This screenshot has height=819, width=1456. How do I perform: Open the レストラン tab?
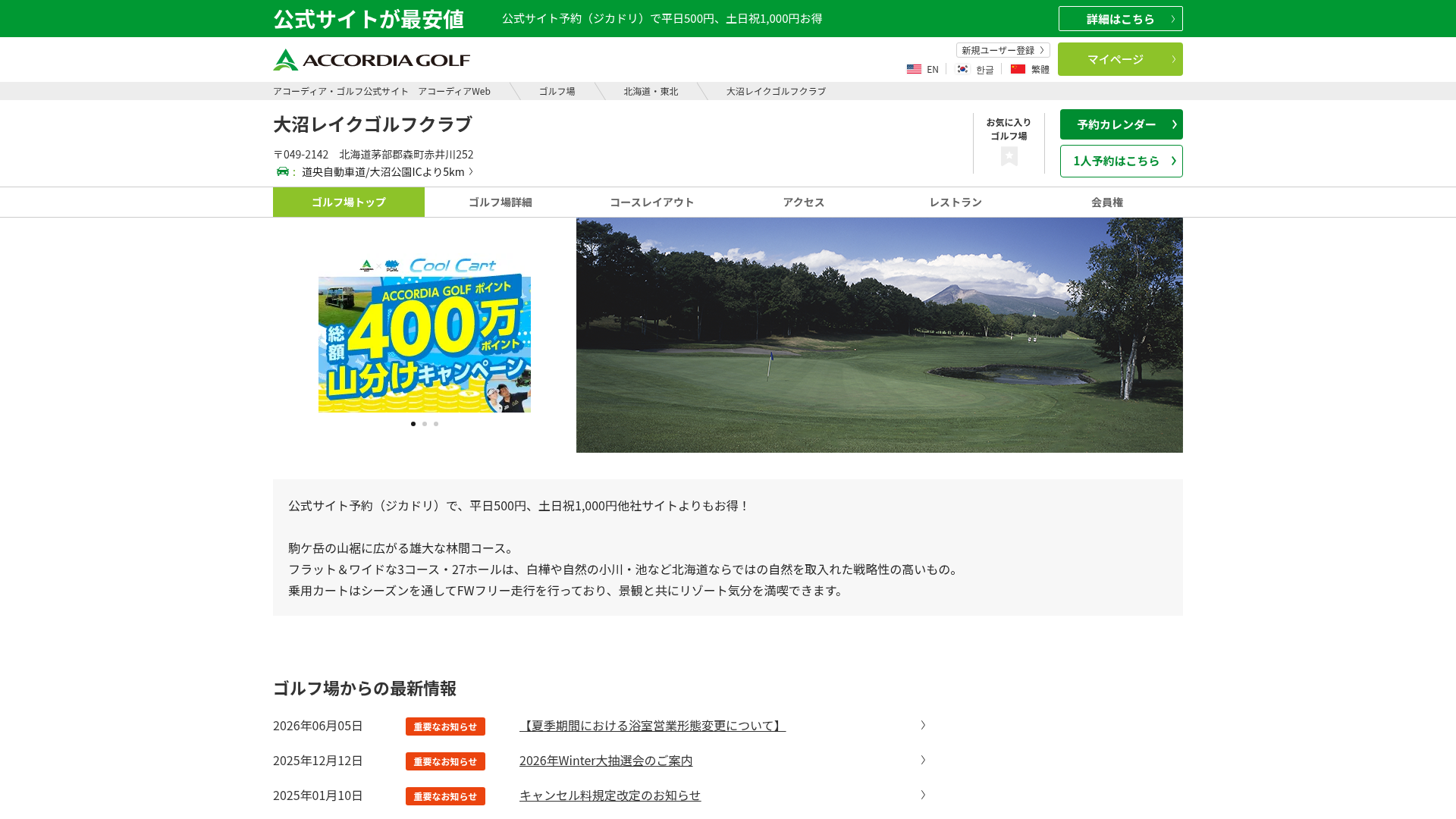coord(955,202)
